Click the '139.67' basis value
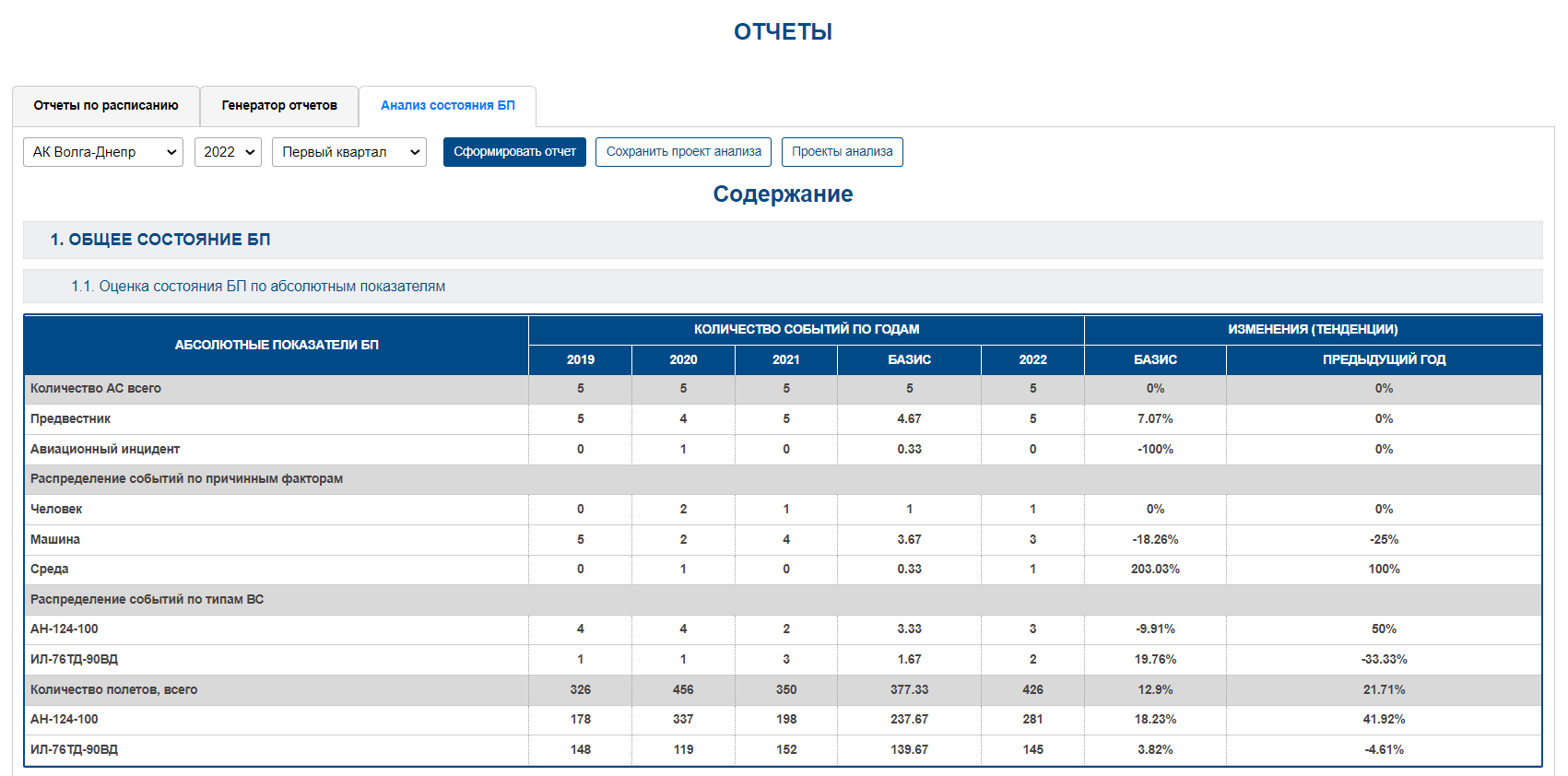 tap(909, 749)
